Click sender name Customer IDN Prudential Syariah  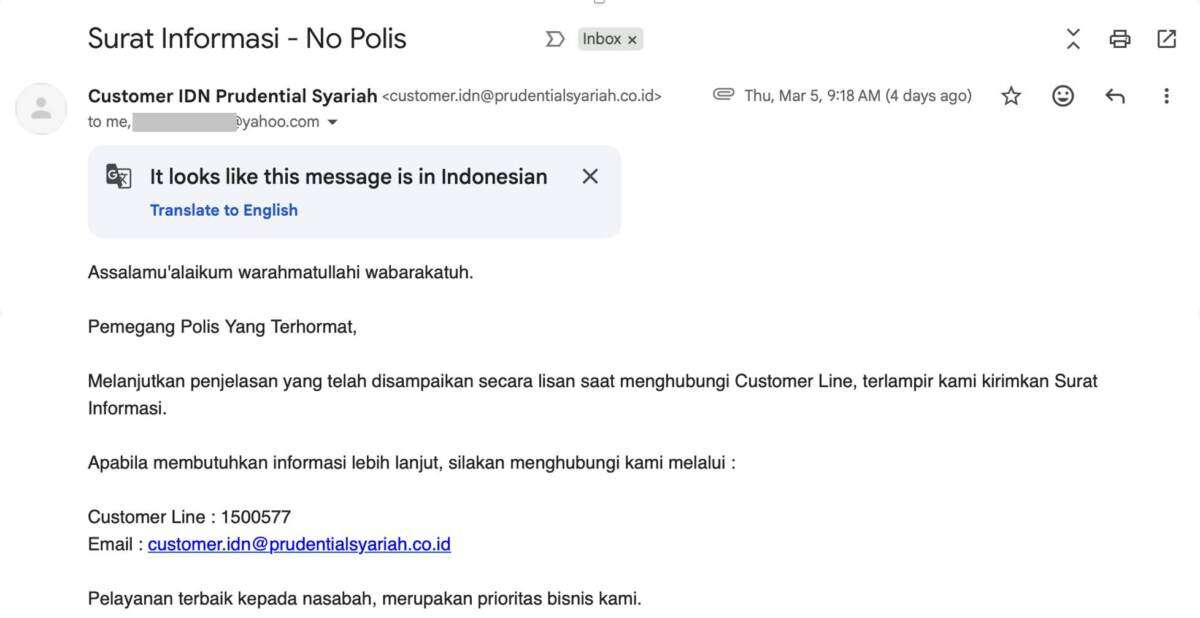click(232, 96)
